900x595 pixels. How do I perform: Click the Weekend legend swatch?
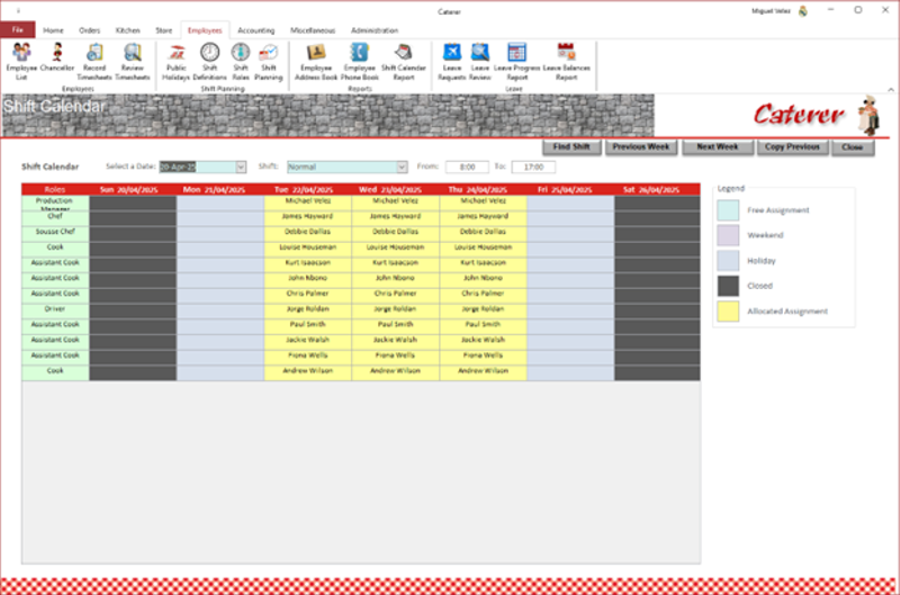728,235
